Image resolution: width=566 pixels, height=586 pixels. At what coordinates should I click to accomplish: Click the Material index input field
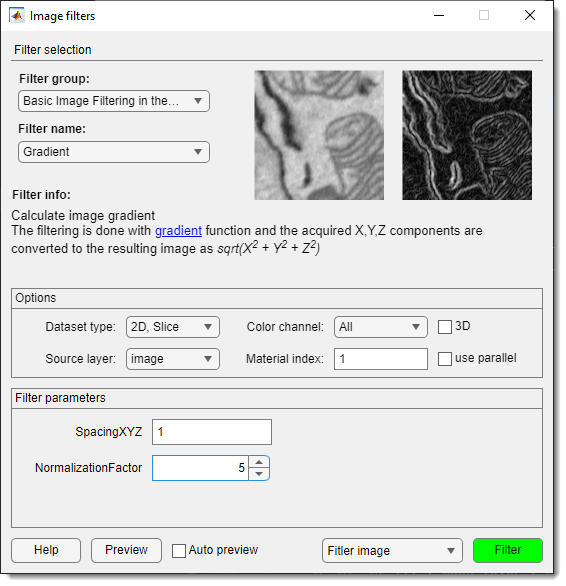coord(381,359)
